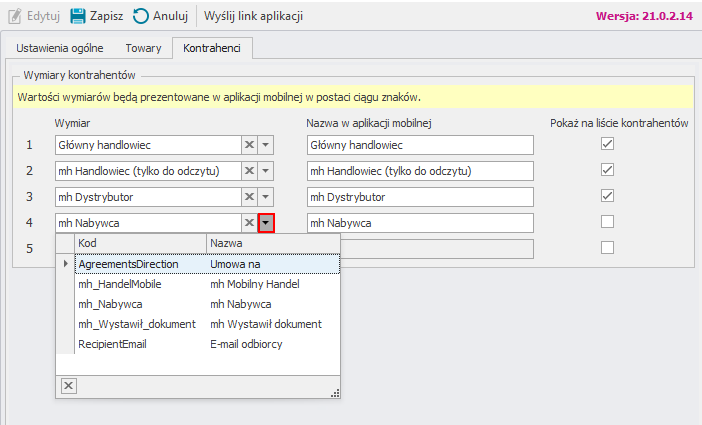
Task: Collapse the mh Nabywca dropdown arrow
Action: [x=266, y=223]
